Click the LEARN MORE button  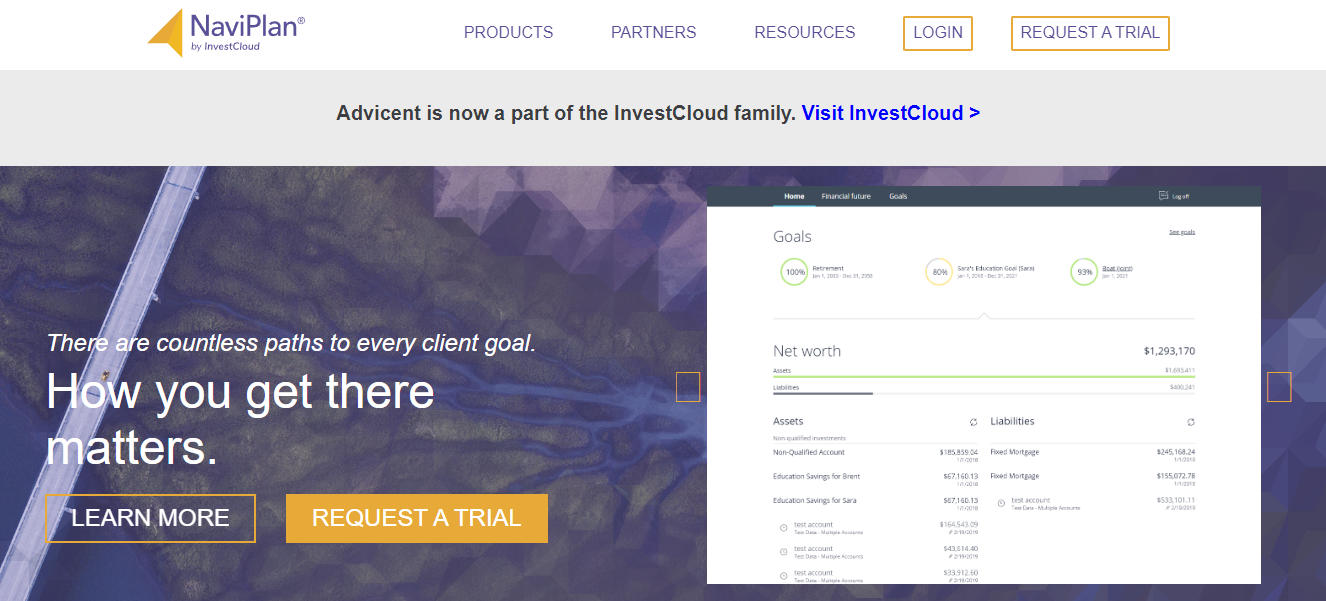click(151, 518)
